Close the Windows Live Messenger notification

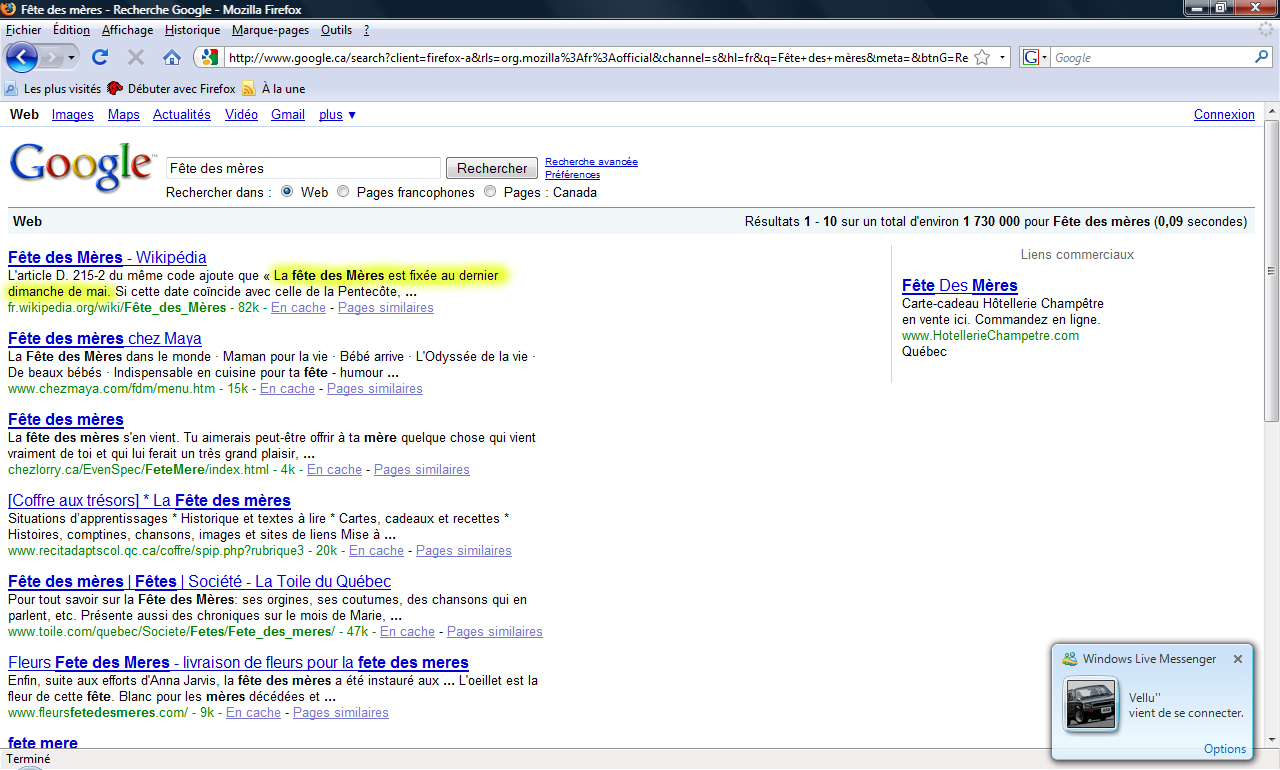point(1238,659)
